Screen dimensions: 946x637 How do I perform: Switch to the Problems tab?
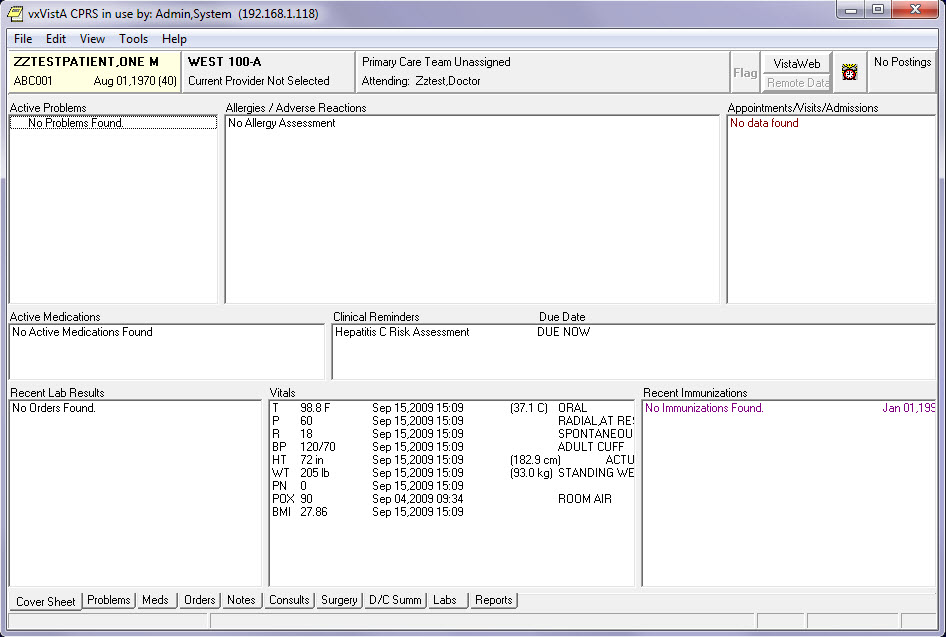coord(109,600)
